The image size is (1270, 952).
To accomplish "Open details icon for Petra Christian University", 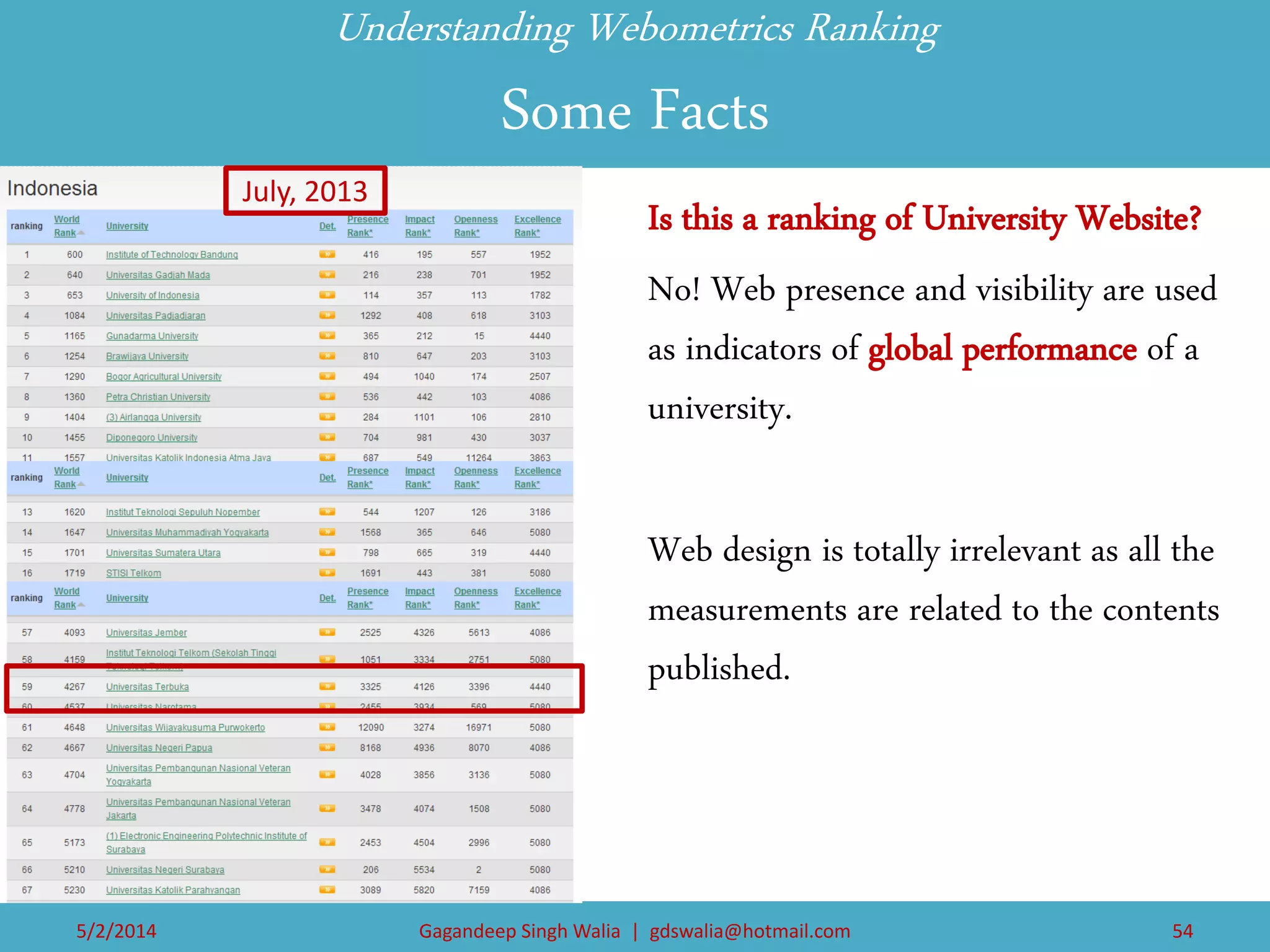I will click(327, 397).
